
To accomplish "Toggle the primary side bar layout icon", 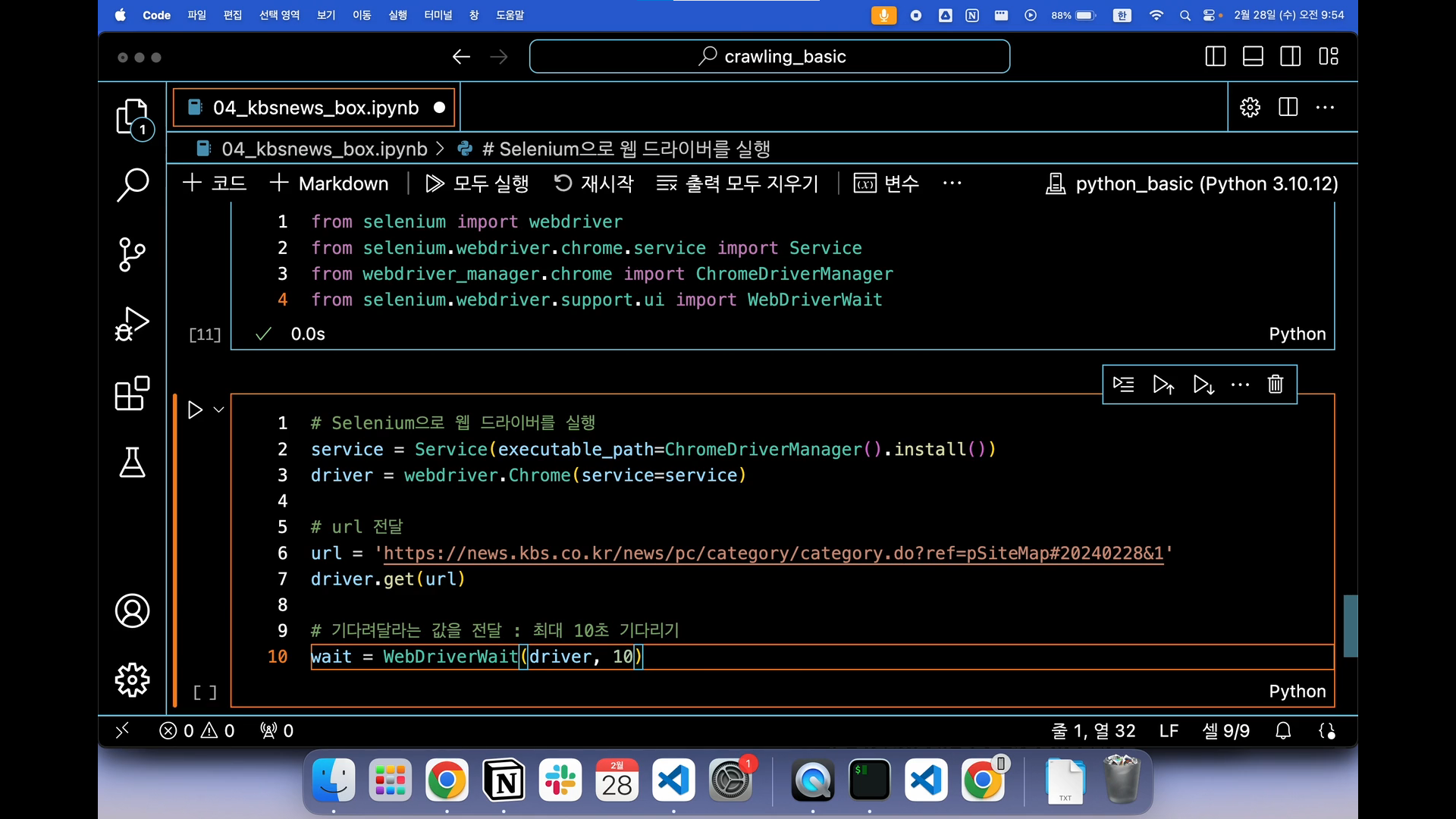I will [x=1215, y=57].
